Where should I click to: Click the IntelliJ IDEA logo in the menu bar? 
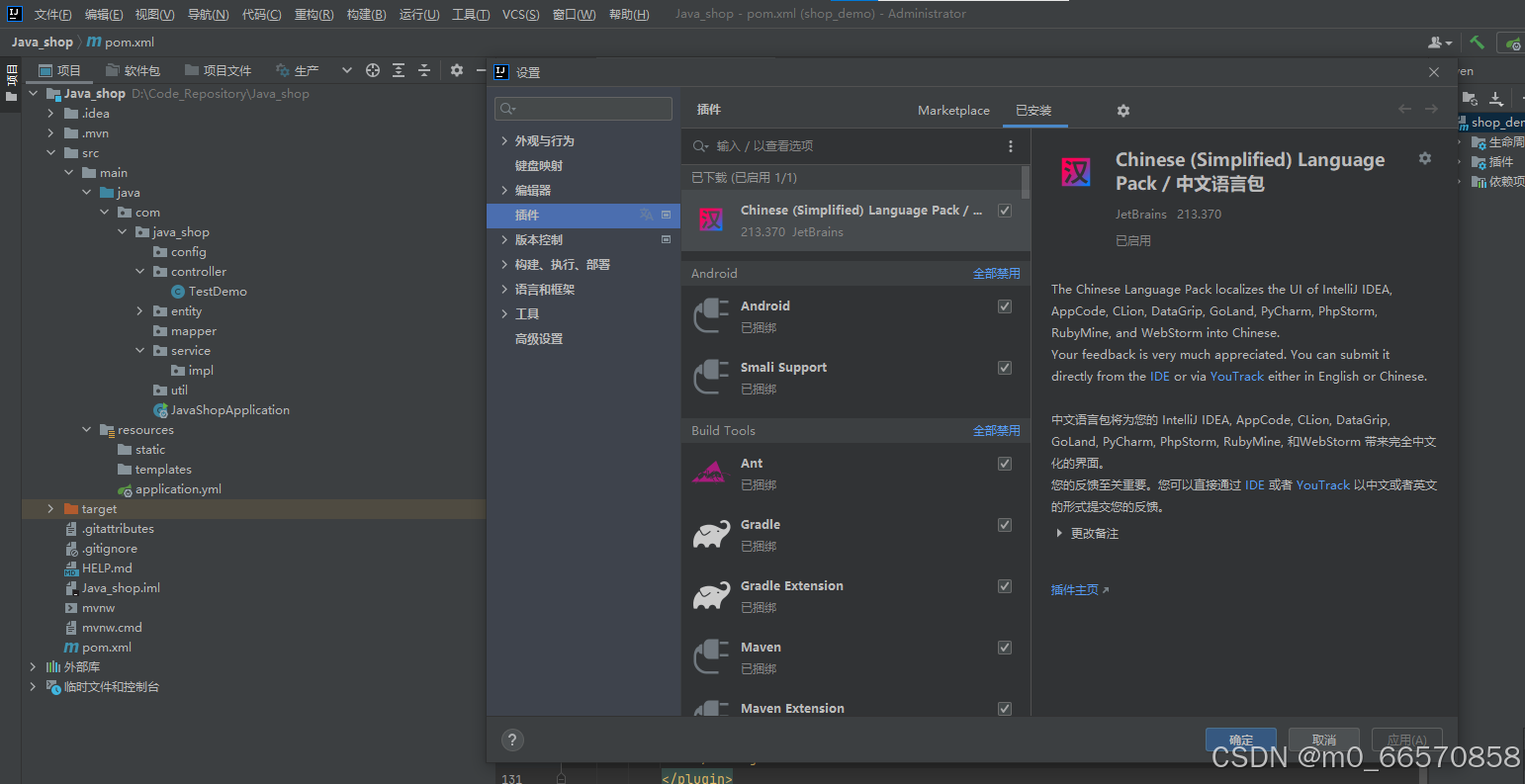click(x=13, y=14)
